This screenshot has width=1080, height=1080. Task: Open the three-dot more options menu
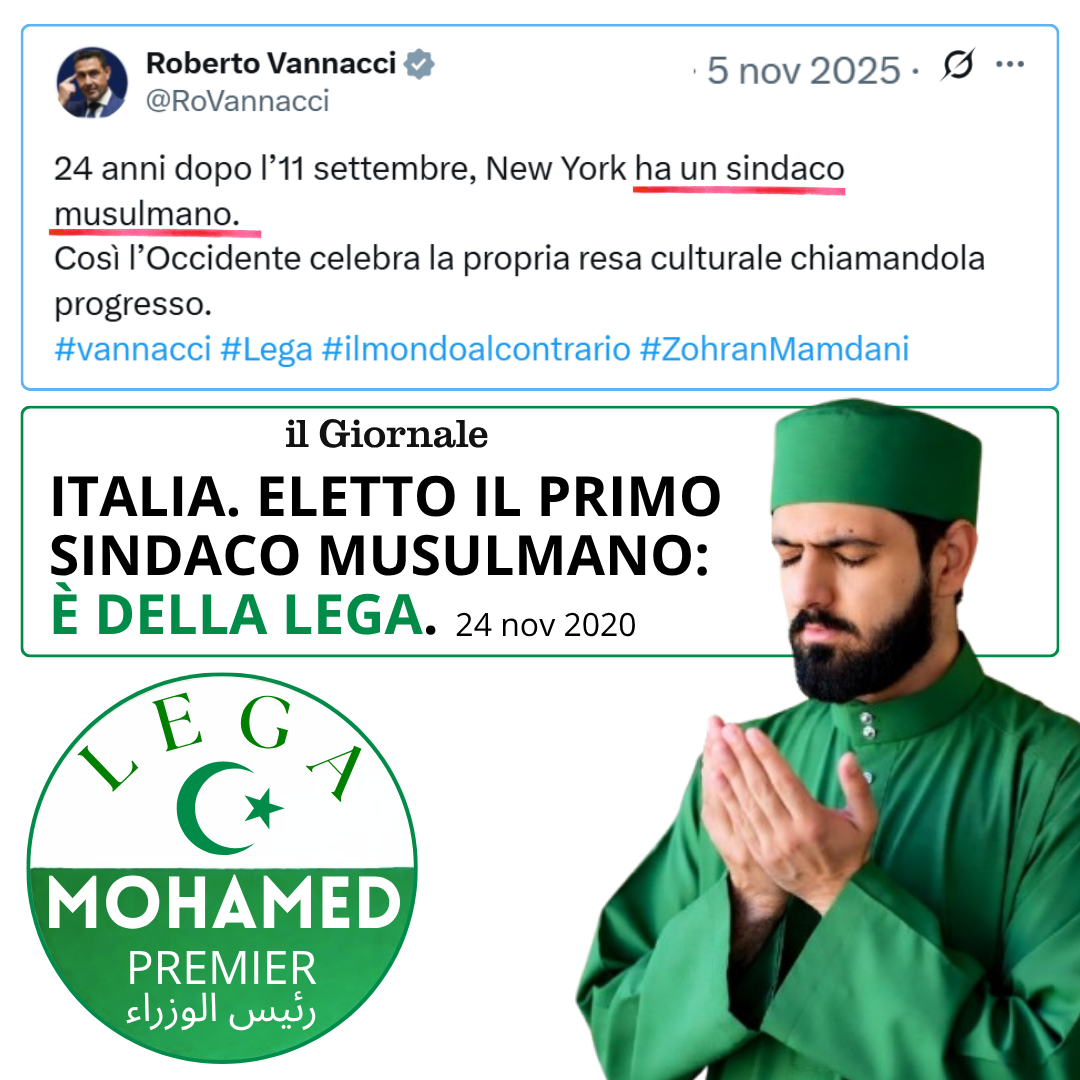tap(1010, 64)
